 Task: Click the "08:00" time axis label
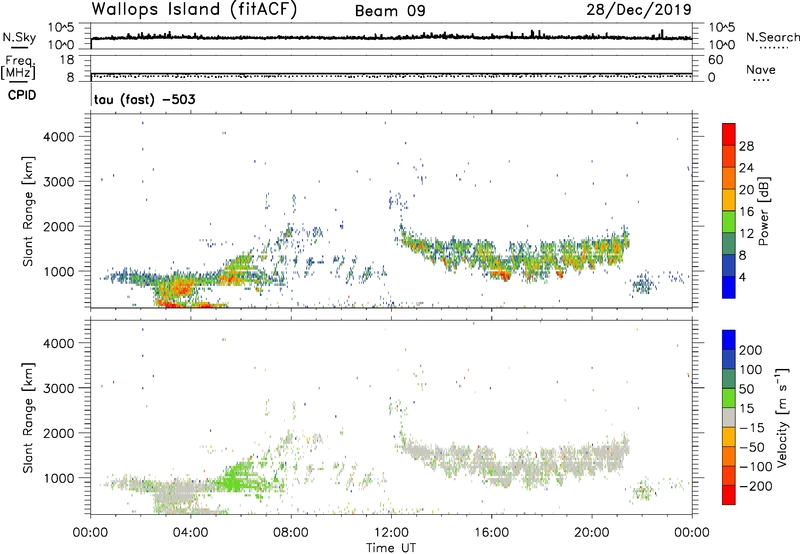pos(291,533)
